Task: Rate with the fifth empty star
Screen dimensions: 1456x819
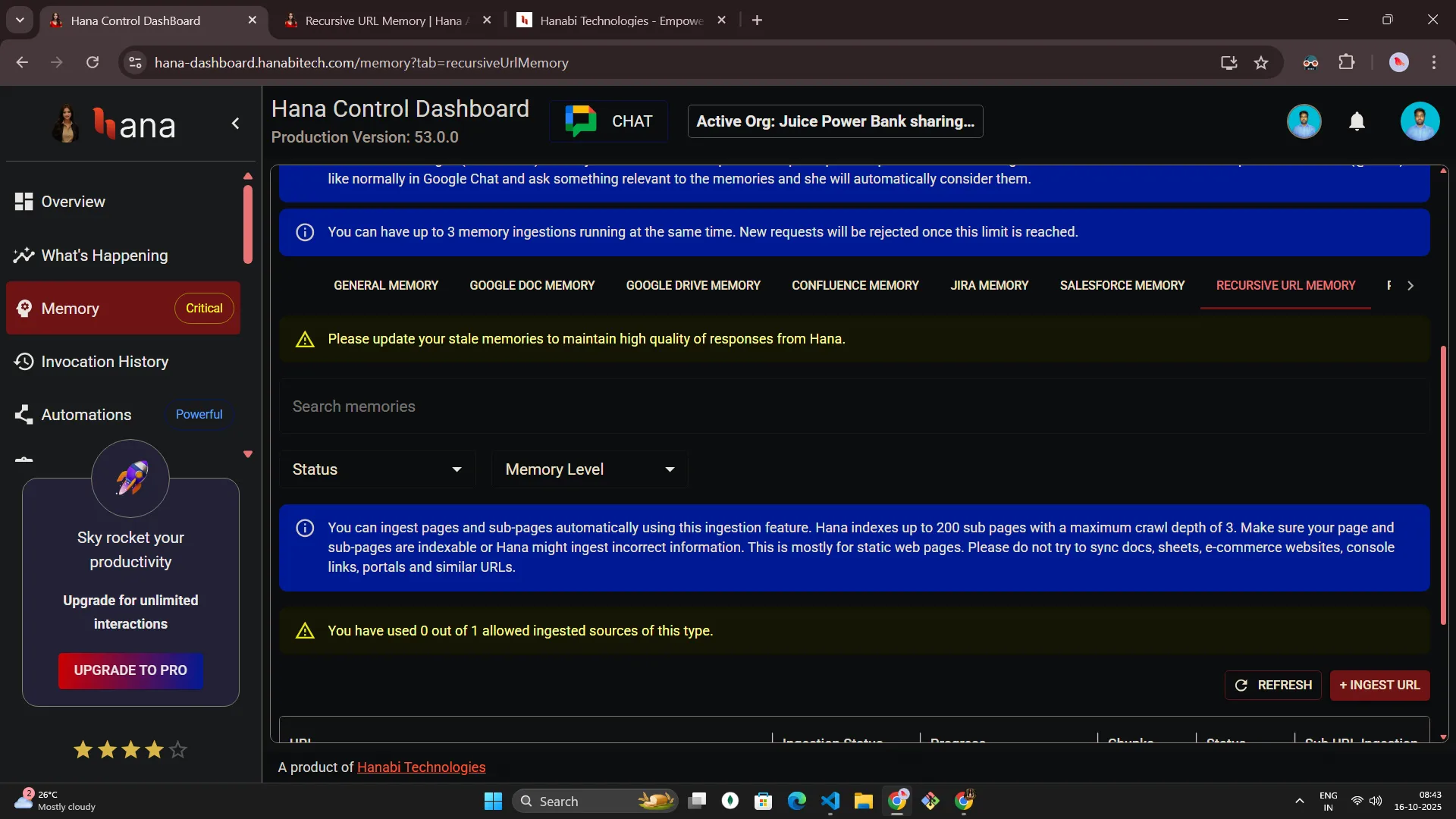Action: click(178, 750)
